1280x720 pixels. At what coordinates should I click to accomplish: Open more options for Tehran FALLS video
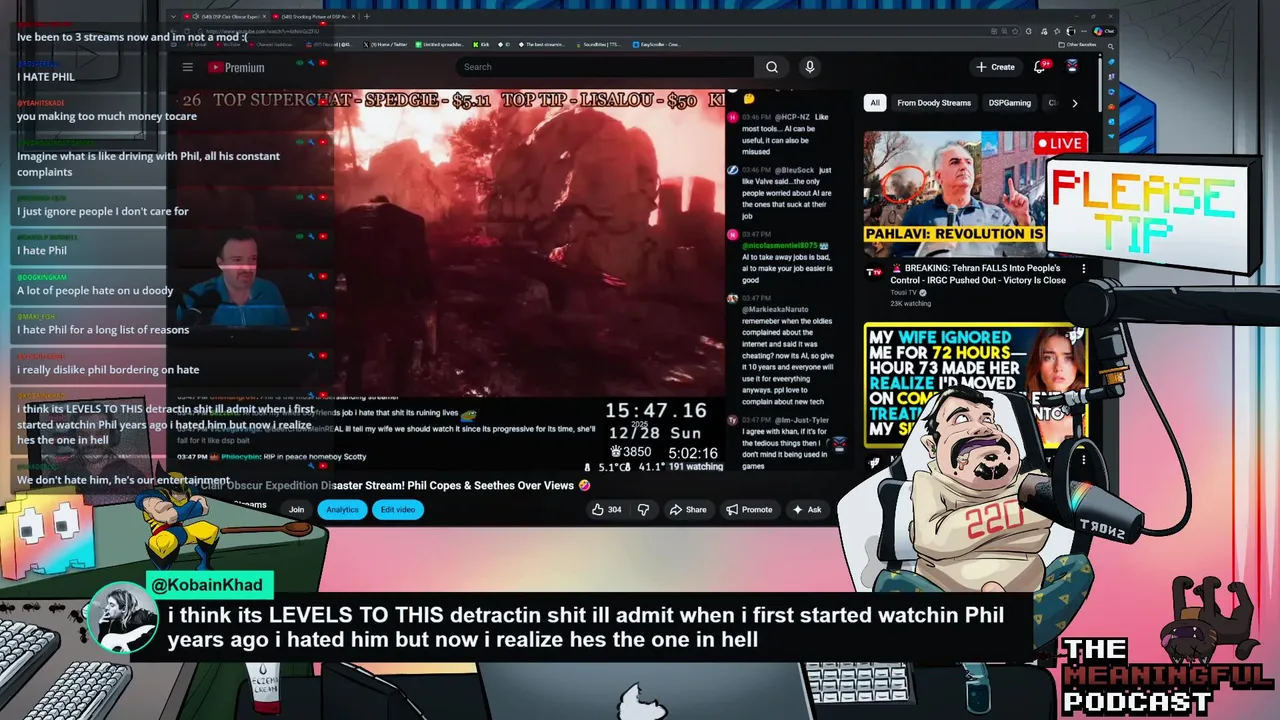[x=1084, y=269]
